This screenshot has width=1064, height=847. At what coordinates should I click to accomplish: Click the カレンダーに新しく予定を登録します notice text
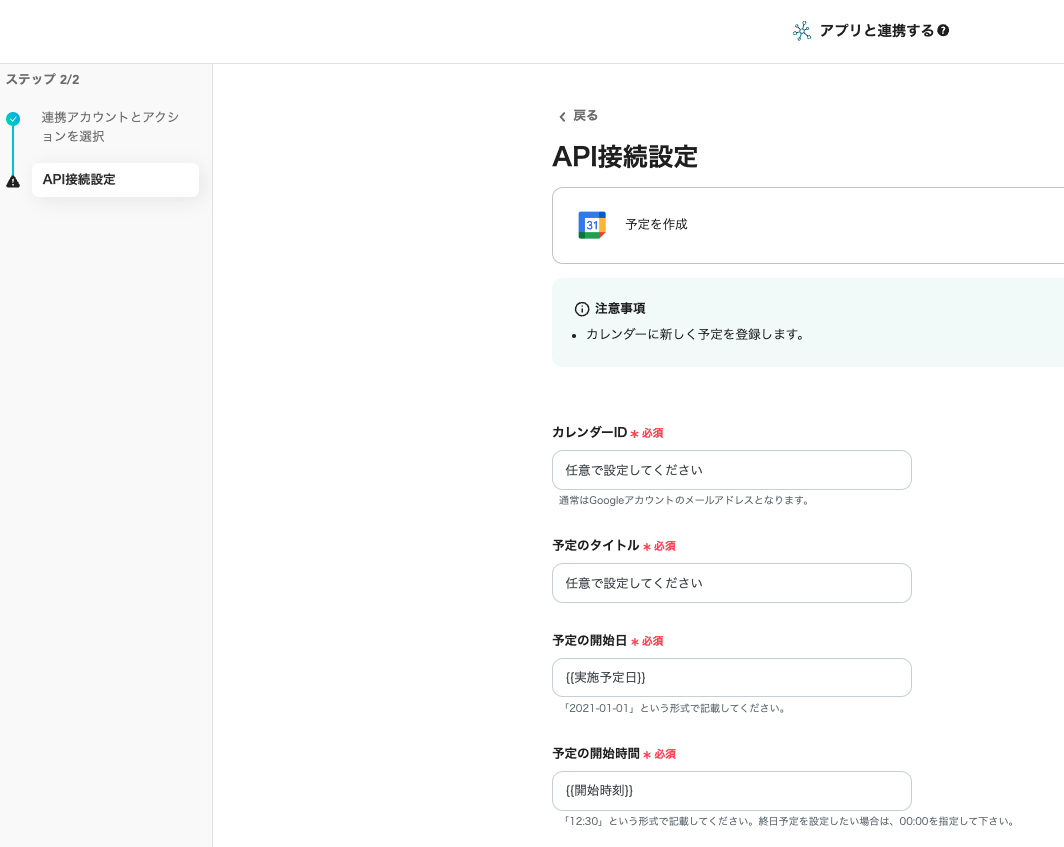tap(695, 335)
